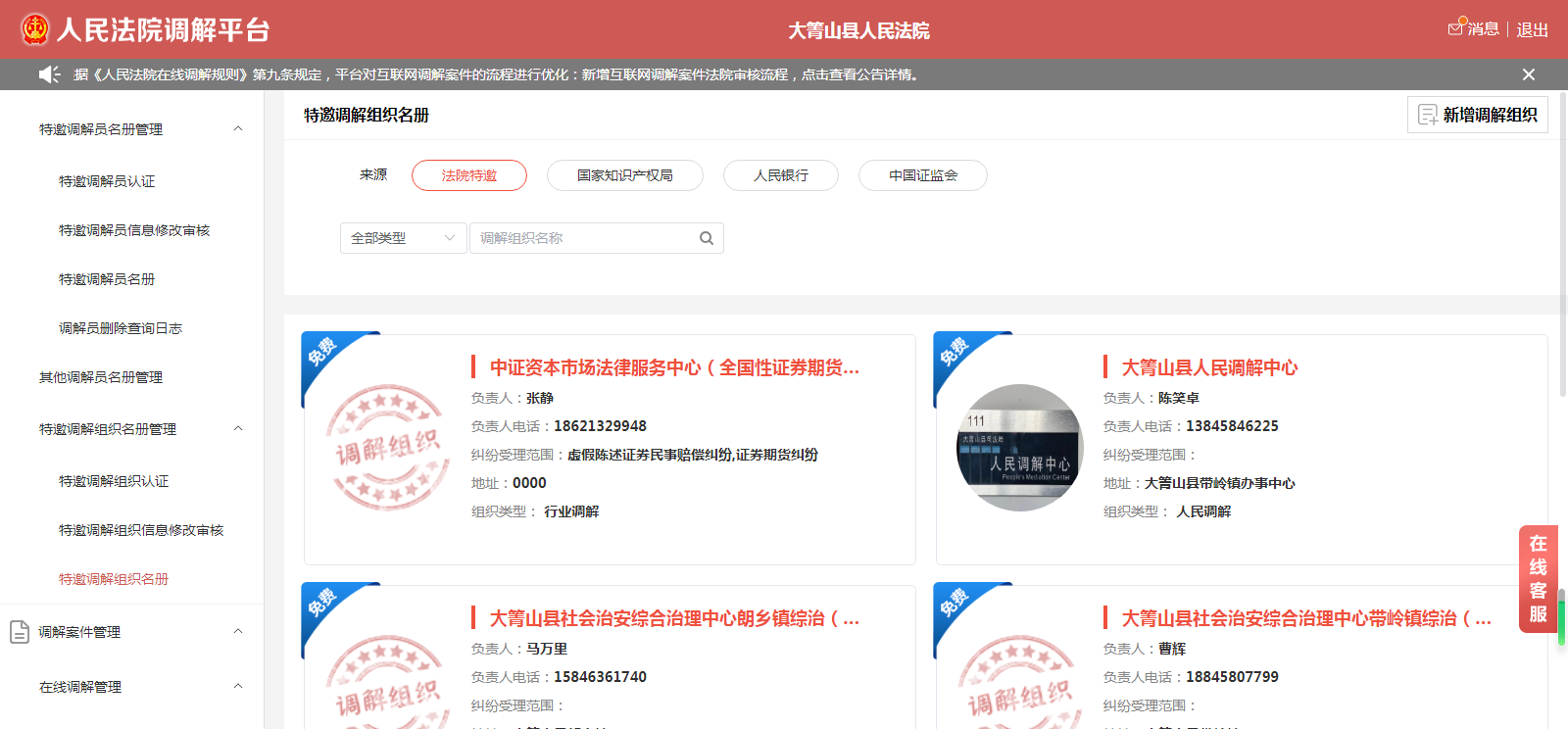
Task: Open the messages envelope icon
Action: 1456,28
